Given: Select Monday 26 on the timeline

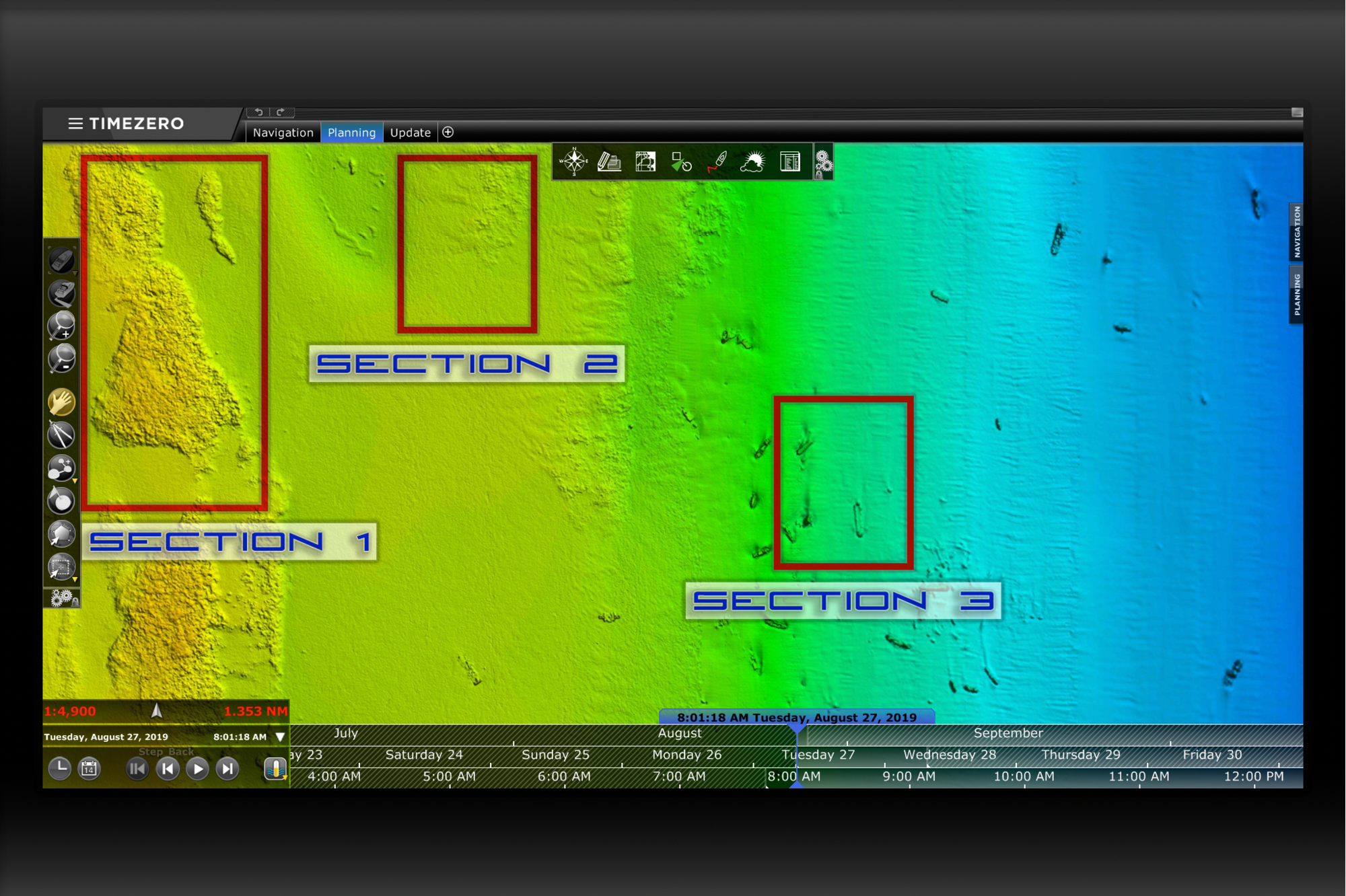Looking at the screenshot, I should coord(686,755).
